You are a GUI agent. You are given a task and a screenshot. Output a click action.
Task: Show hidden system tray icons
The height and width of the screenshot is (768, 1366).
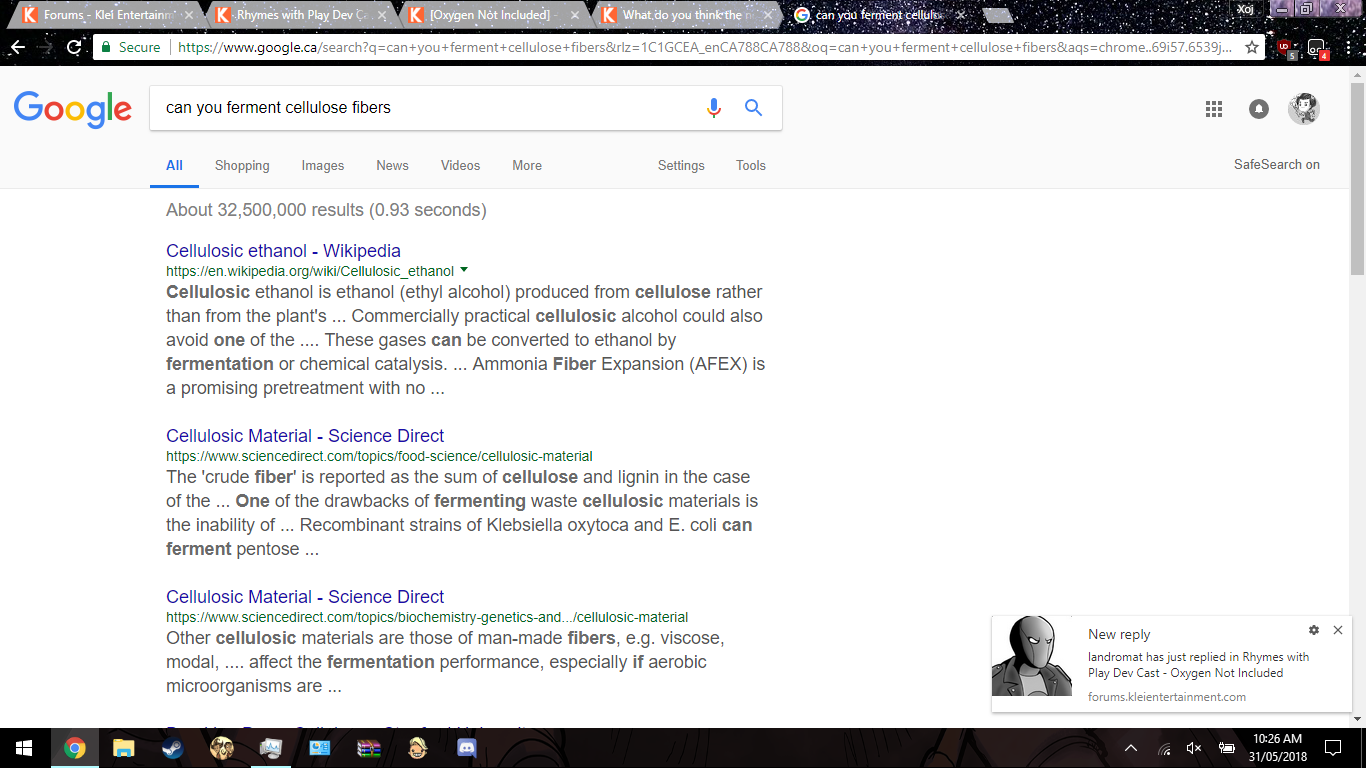coord(1131,748)
